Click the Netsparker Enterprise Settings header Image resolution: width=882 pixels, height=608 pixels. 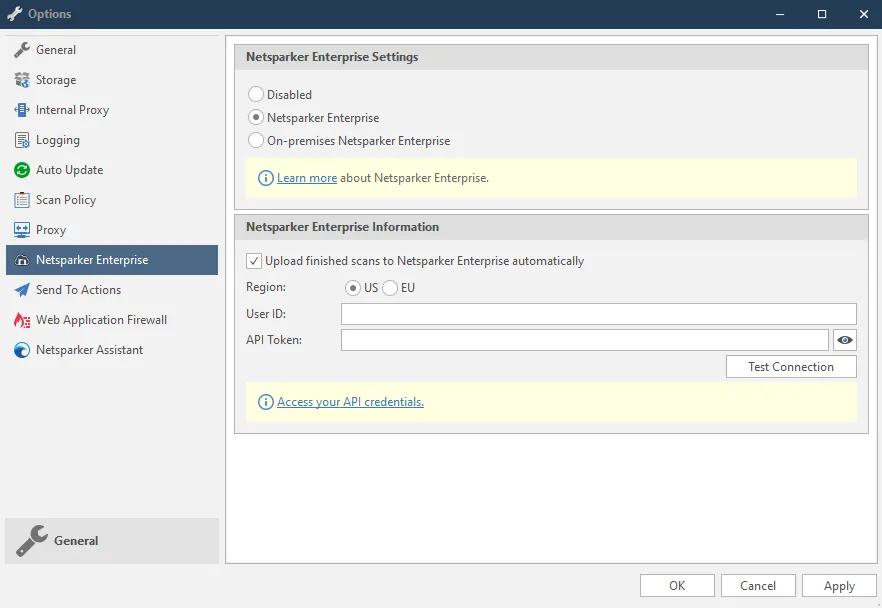pos(551,57)
